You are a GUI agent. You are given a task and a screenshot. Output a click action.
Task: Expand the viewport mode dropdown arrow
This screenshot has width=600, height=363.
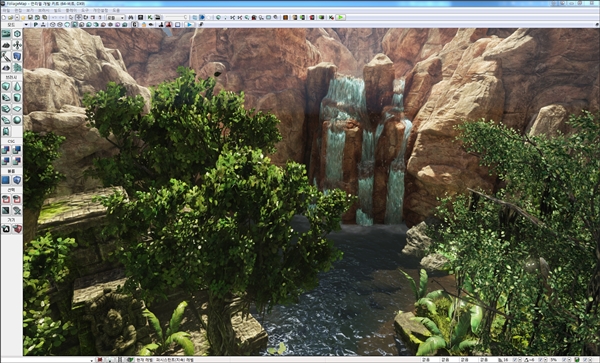pos(26,24)
